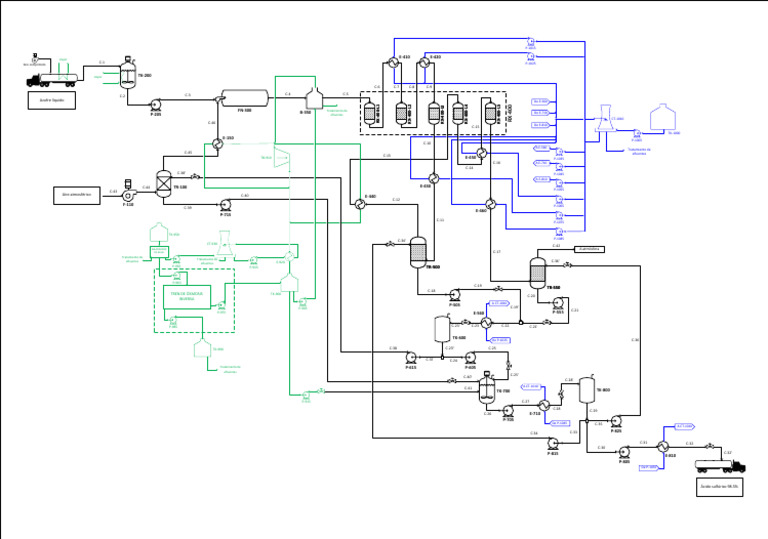Click the pump under the drying tower outlet

click(x=225, y=205)
